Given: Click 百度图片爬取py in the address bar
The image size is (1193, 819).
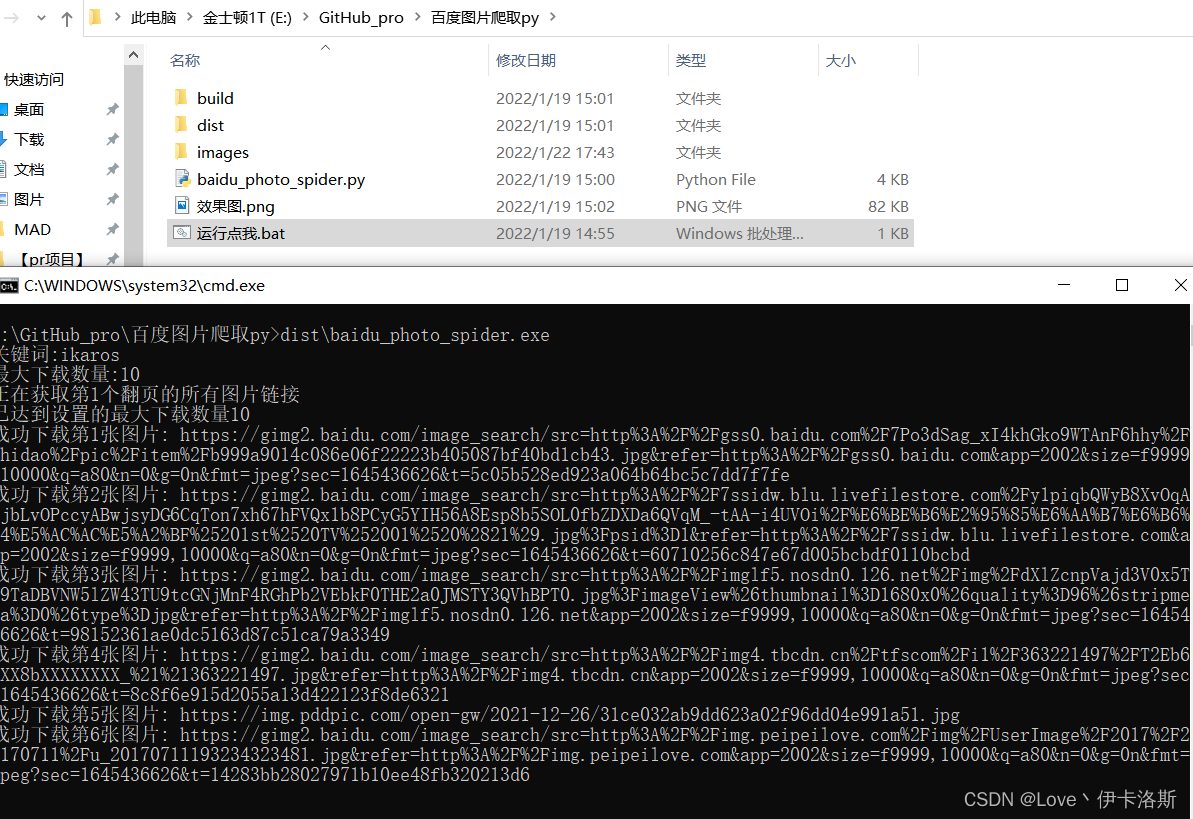Looking at the screenshot, I should point(485,18).
